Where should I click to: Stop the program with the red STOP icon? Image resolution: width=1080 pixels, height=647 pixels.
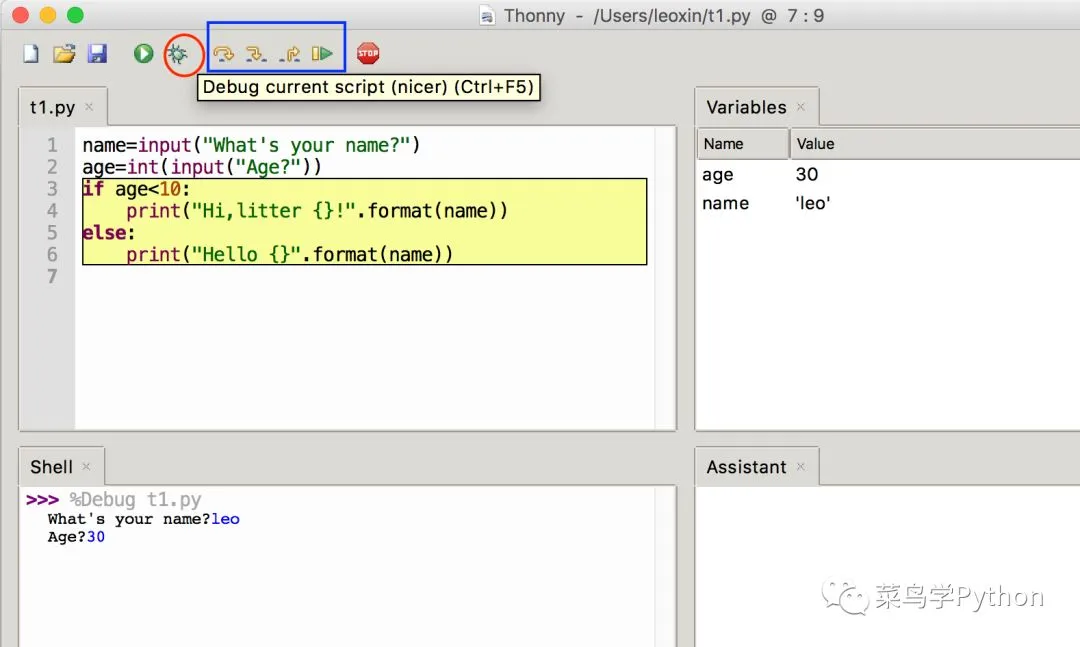click(x=368, y=54)
